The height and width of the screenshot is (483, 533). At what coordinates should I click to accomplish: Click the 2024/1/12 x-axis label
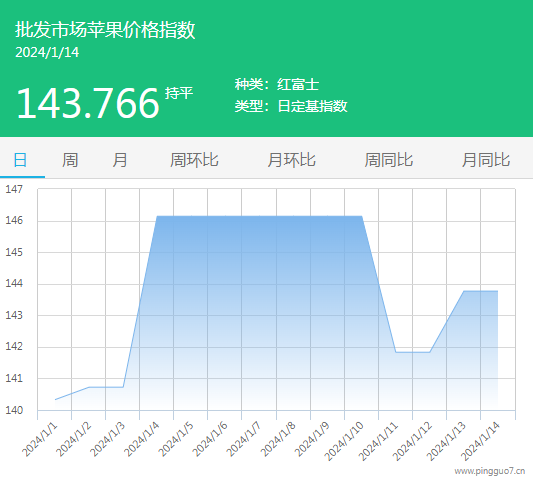click(412, 441)
